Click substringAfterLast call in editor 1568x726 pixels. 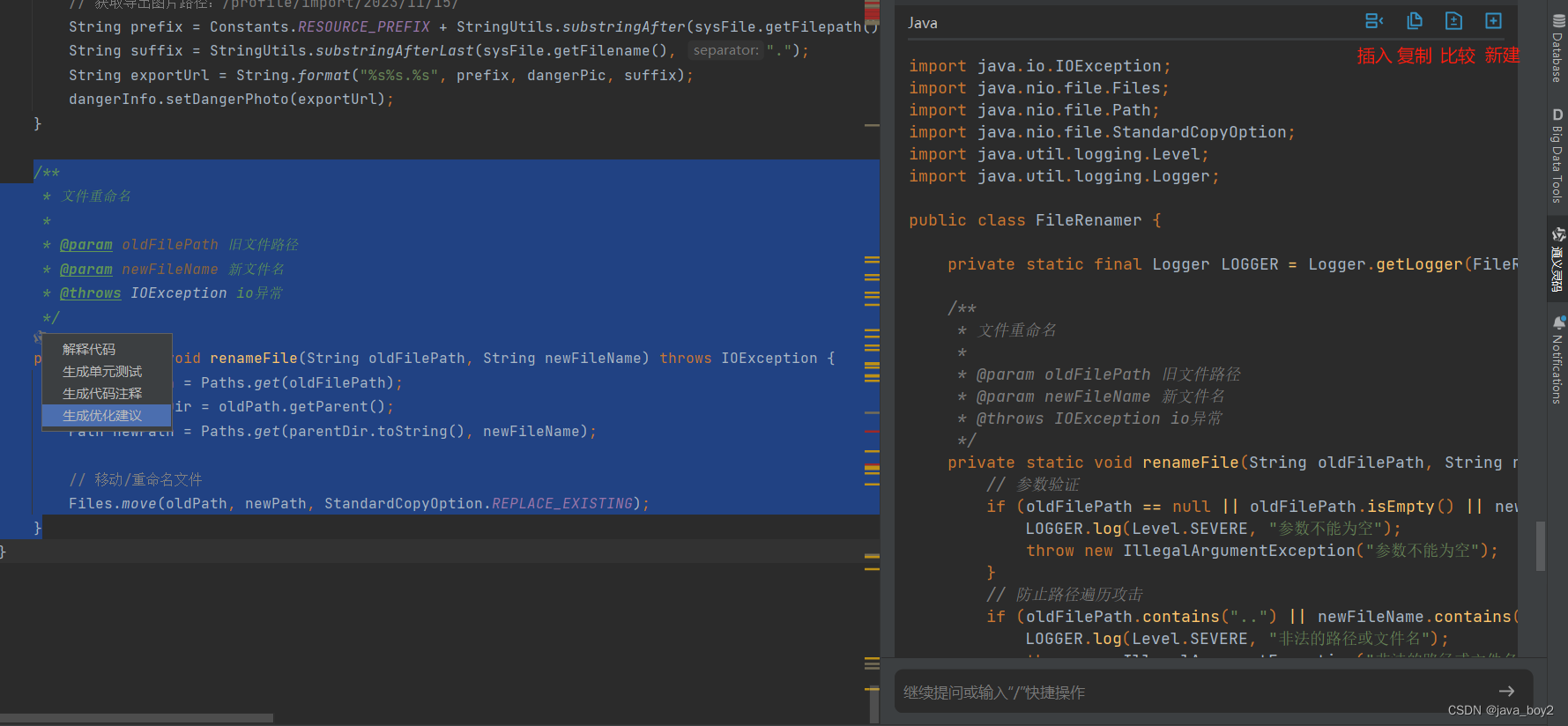coord(395,51)
